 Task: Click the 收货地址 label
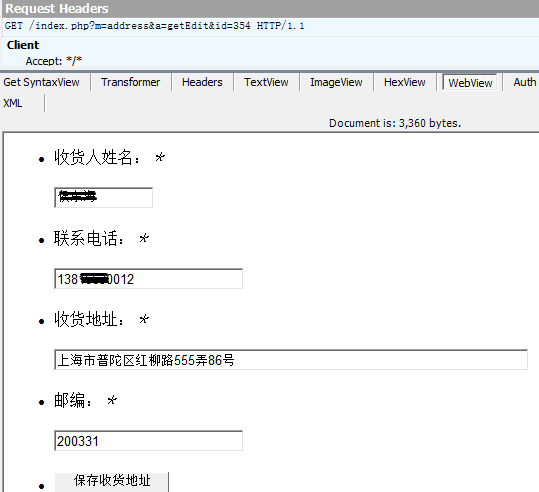pos(89,319)
